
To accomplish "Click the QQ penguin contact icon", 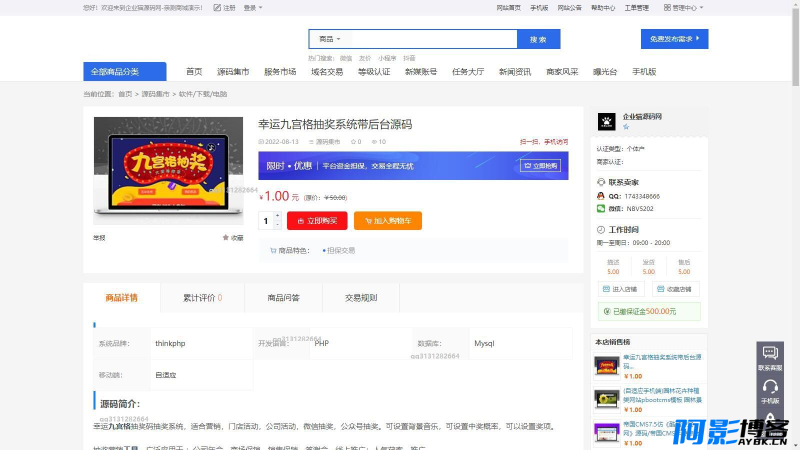I will (601, 196).
